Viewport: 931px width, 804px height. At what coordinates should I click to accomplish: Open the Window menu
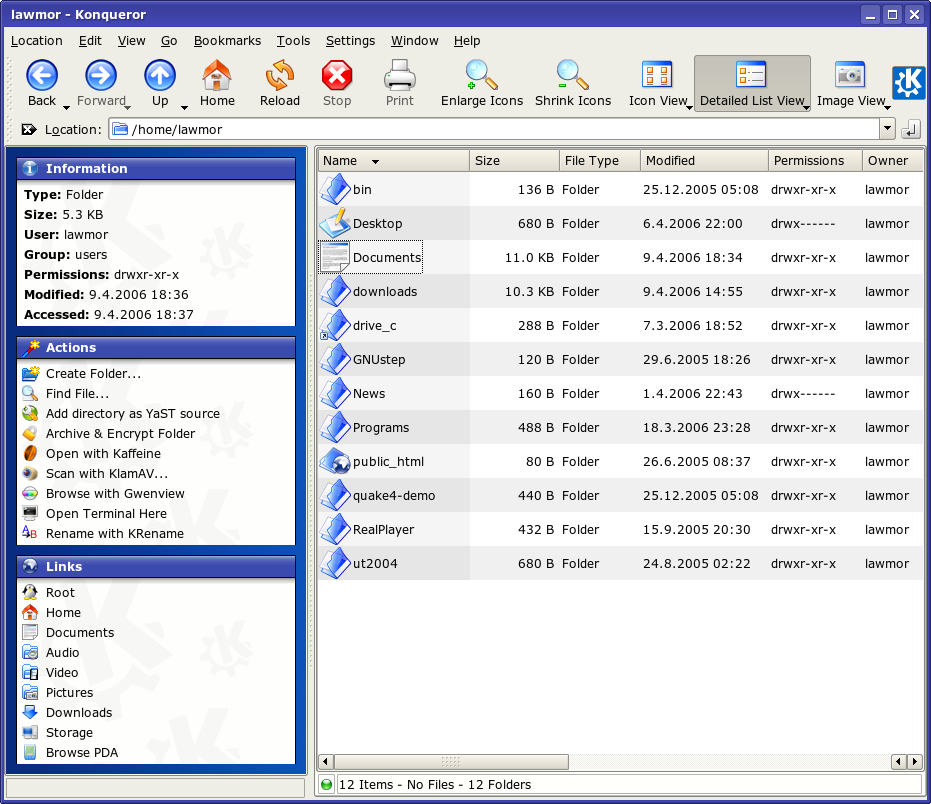pos(414,41)
